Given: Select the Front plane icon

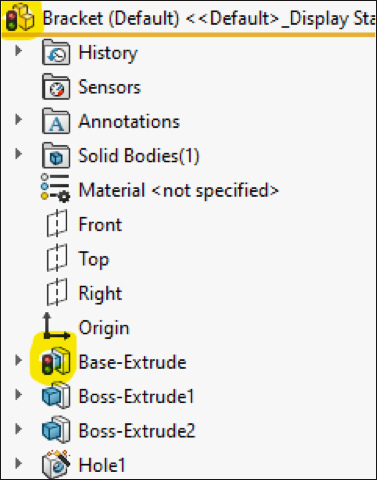Looking at the screenshot, I should point(57,223).
